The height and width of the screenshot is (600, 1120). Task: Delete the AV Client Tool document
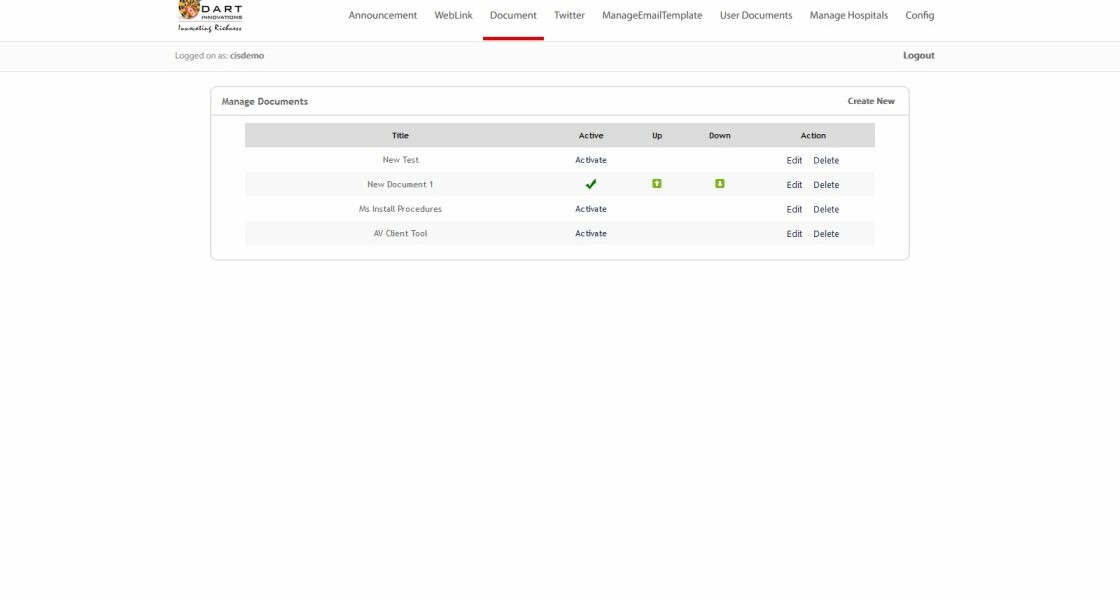[x=826, y=234]
